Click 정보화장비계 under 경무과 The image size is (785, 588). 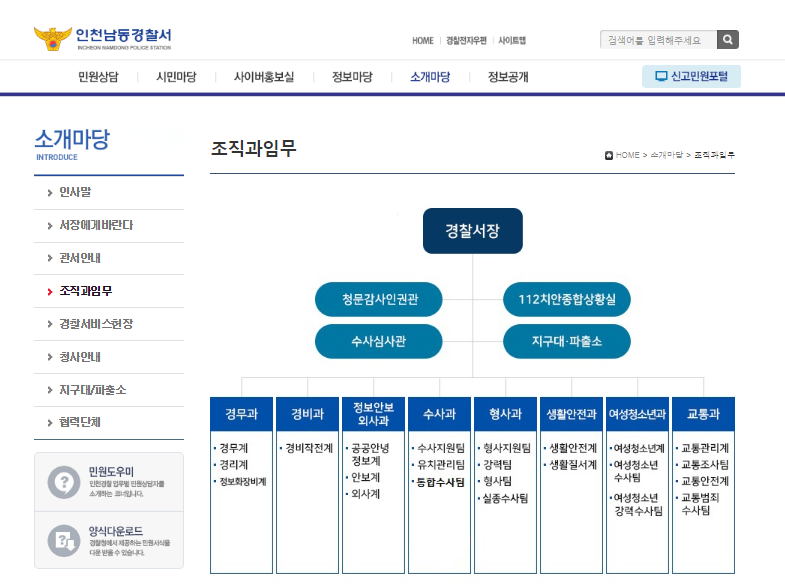coord(243,481)
